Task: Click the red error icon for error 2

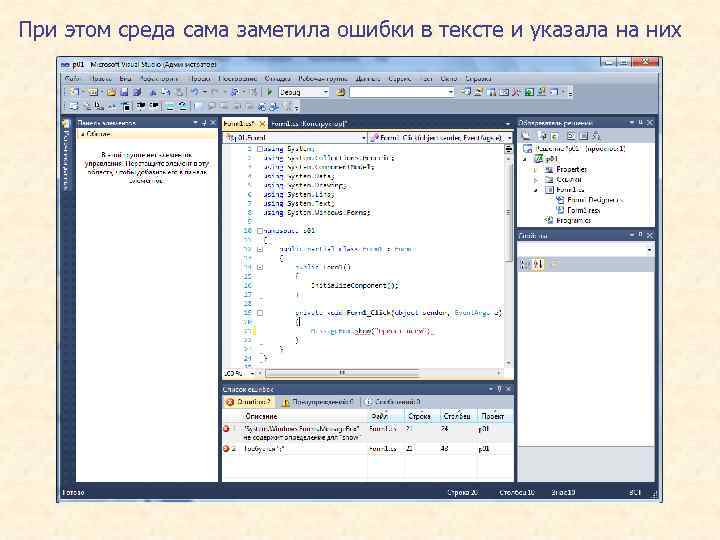Action: pyautogui.click(x=225, y=449)
